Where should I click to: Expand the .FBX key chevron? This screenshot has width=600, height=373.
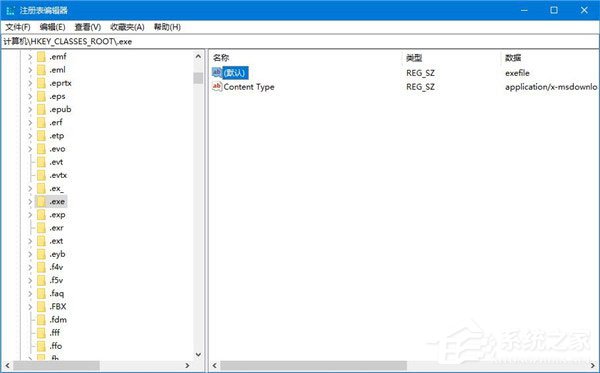click(x=30, y=307)
